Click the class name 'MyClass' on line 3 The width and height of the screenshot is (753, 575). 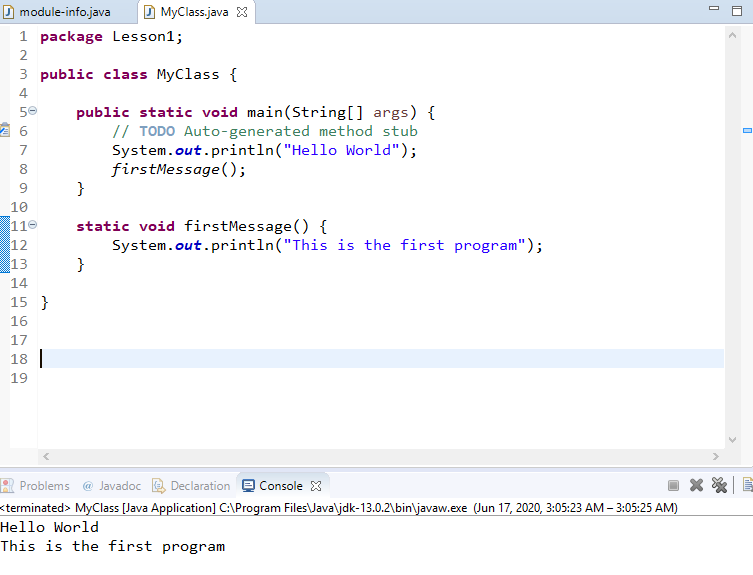coord(188,74)
